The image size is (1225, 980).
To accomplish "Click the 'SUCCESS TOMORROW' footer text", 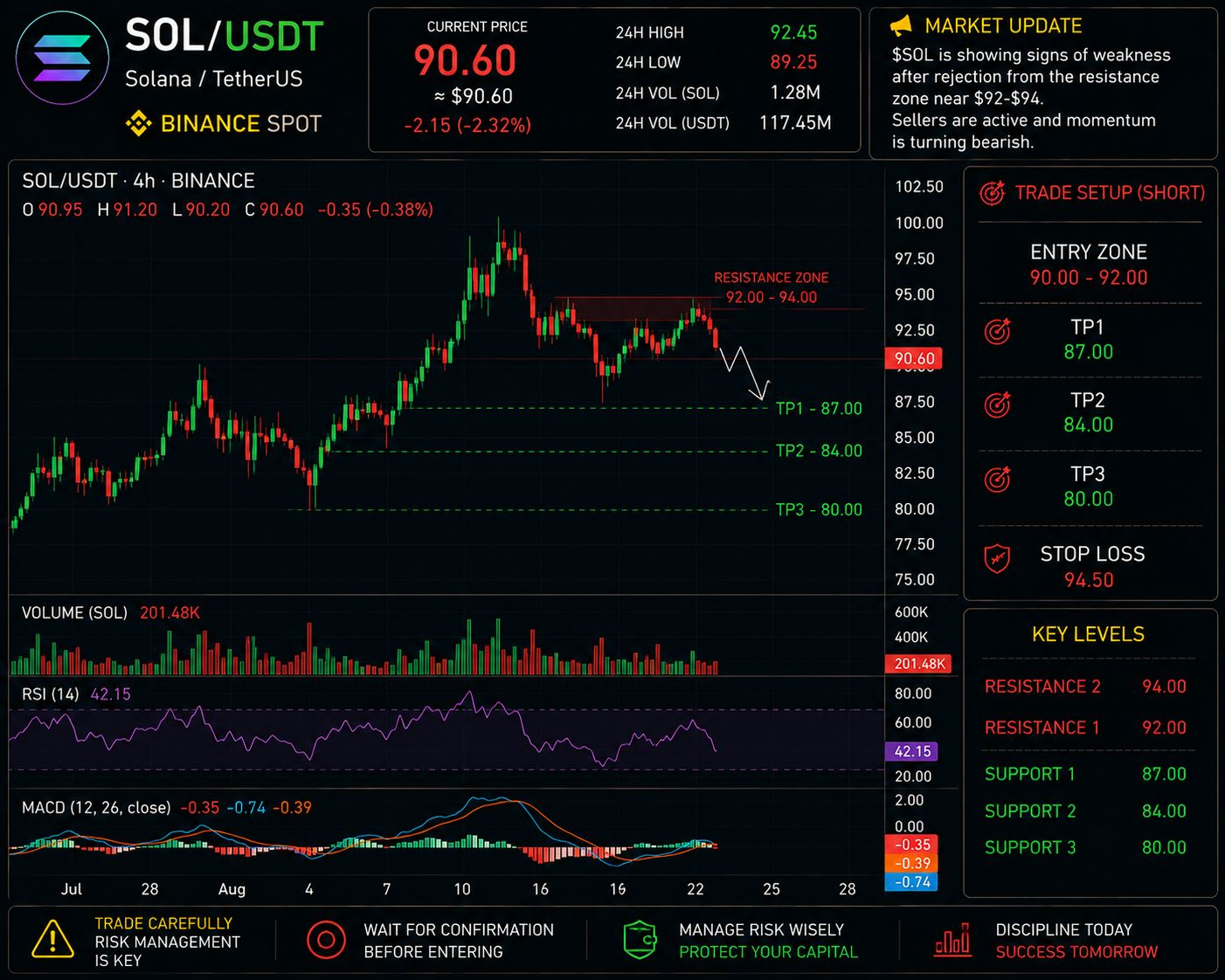I will 1076,952.
